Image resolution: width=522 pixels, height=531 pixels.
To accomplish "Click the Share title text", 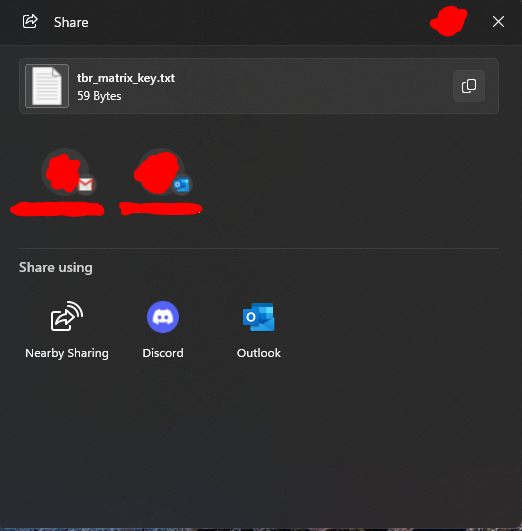I will (71, 22).
